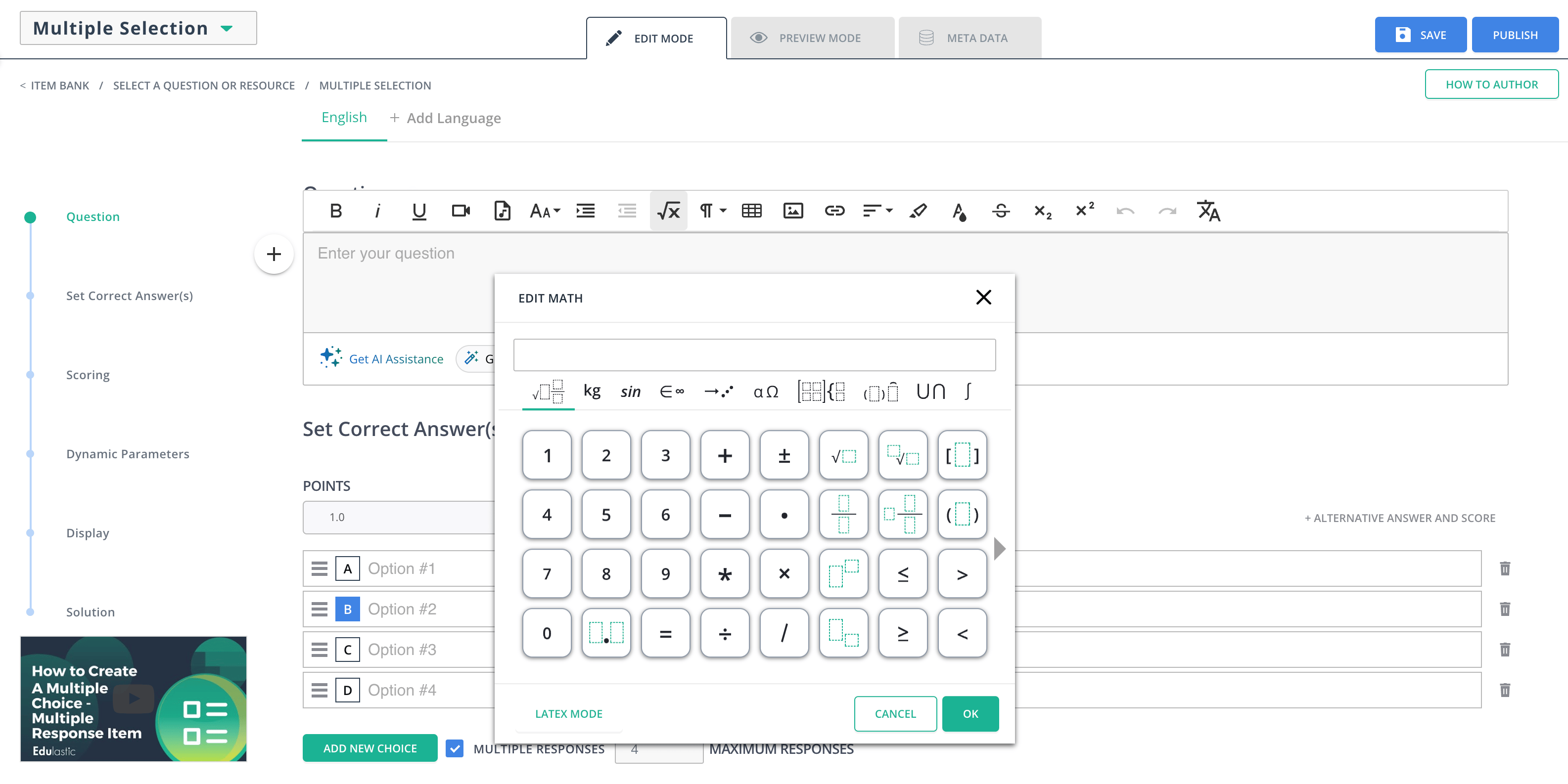Click the round plus button beside question
This screenshot has width=1568, height=784.
pos(274,254)
